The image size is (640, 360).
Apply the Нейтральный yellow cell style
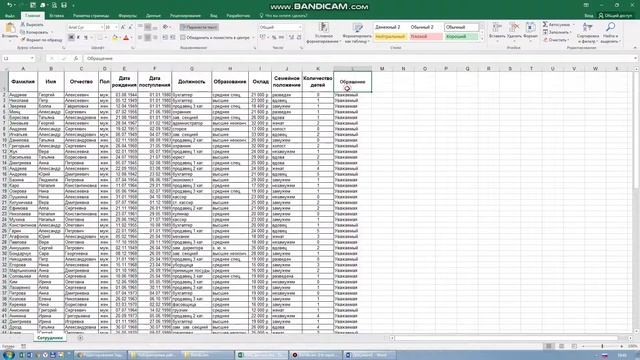pyautogui.click(x=390, y=37)
